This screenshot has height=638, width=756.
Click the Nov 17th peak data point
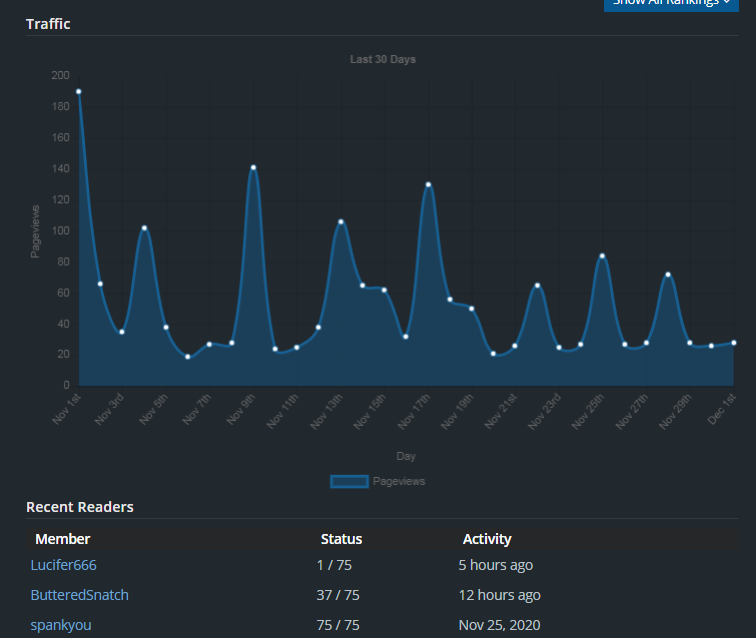pos(428,185)
